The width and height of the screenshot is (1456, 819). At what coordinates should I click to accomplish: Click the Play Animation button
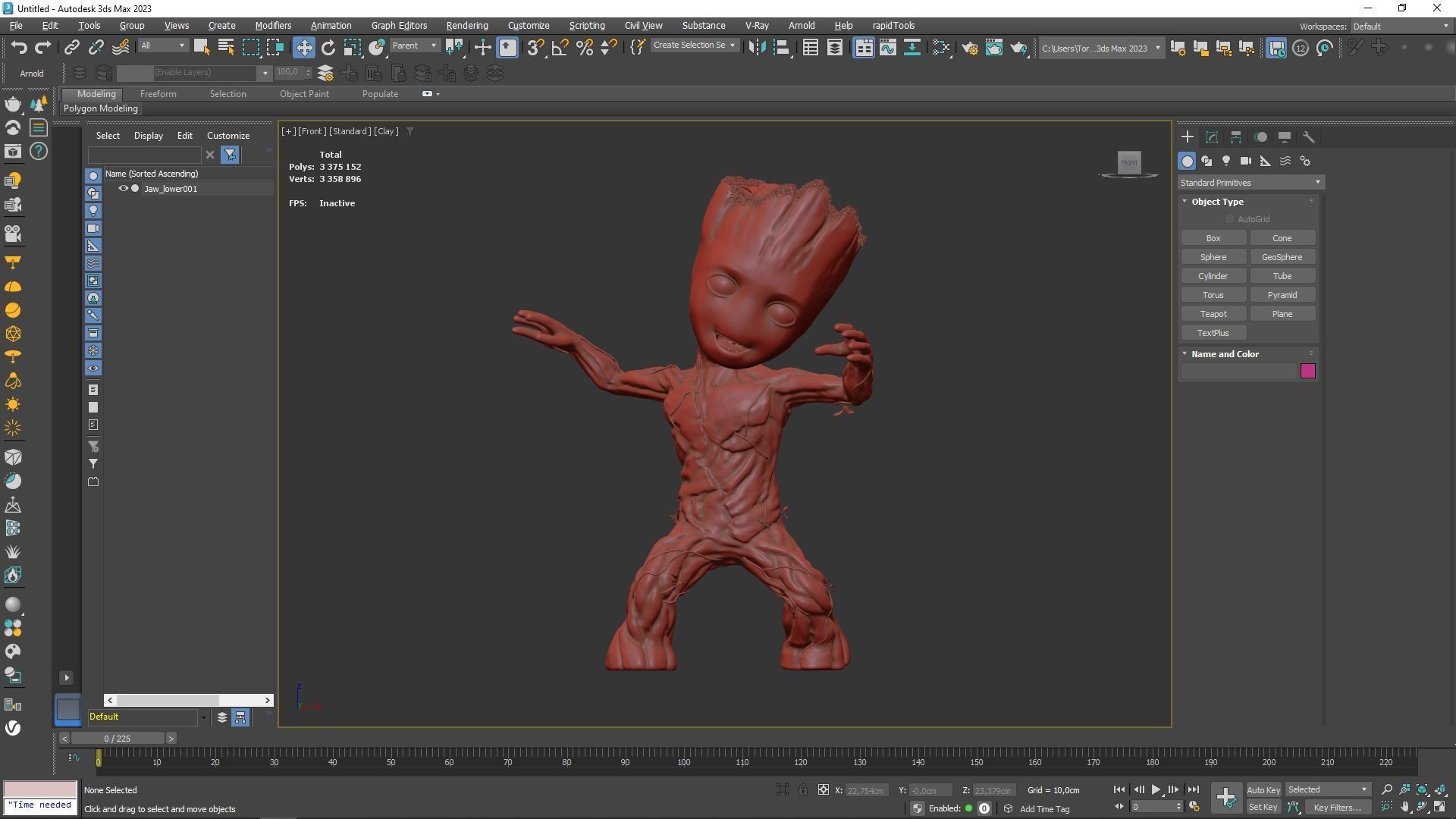pos(1156,790)
